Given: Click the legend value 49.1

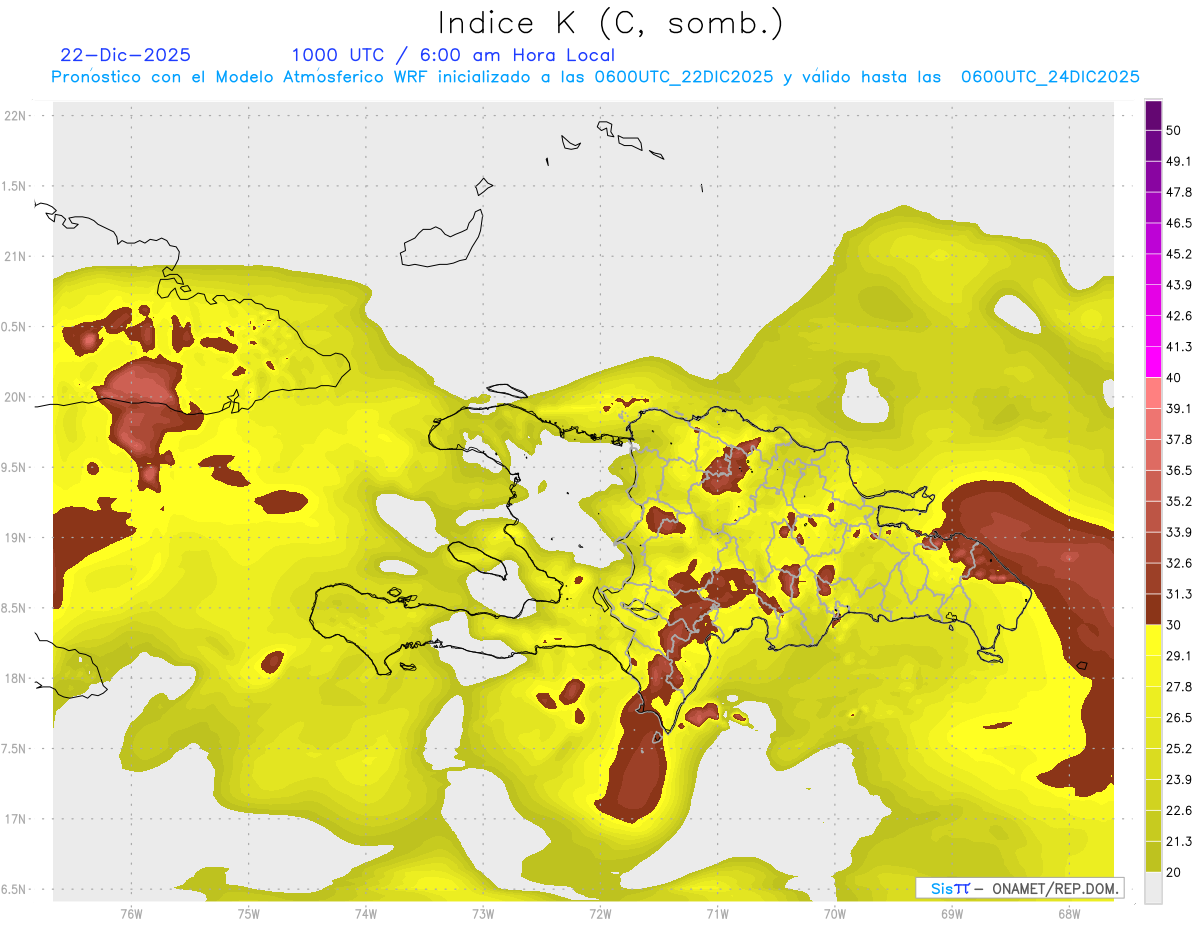Looking at the screenshot, I should (1179, 161).
